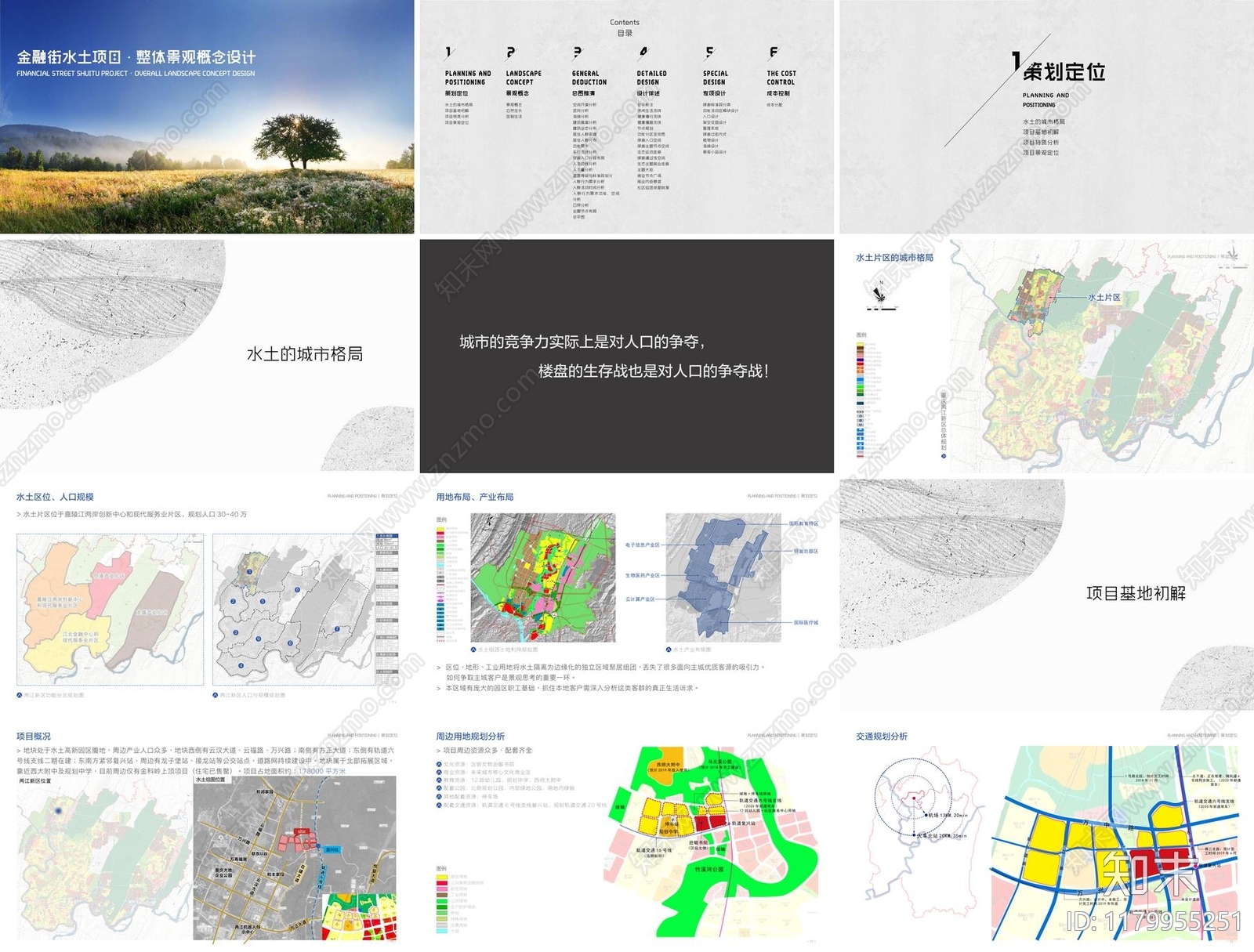Open the 周边用地规划分析 slide
This screenshot has width=1254, height=952.
[x=626, y=834]
